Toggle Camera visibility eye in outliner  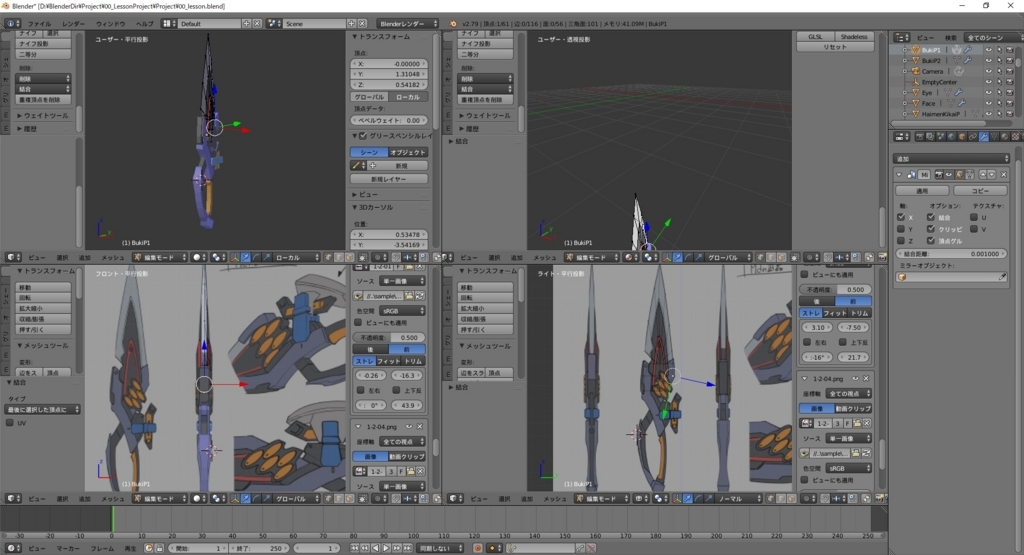[x=989, y=71]
